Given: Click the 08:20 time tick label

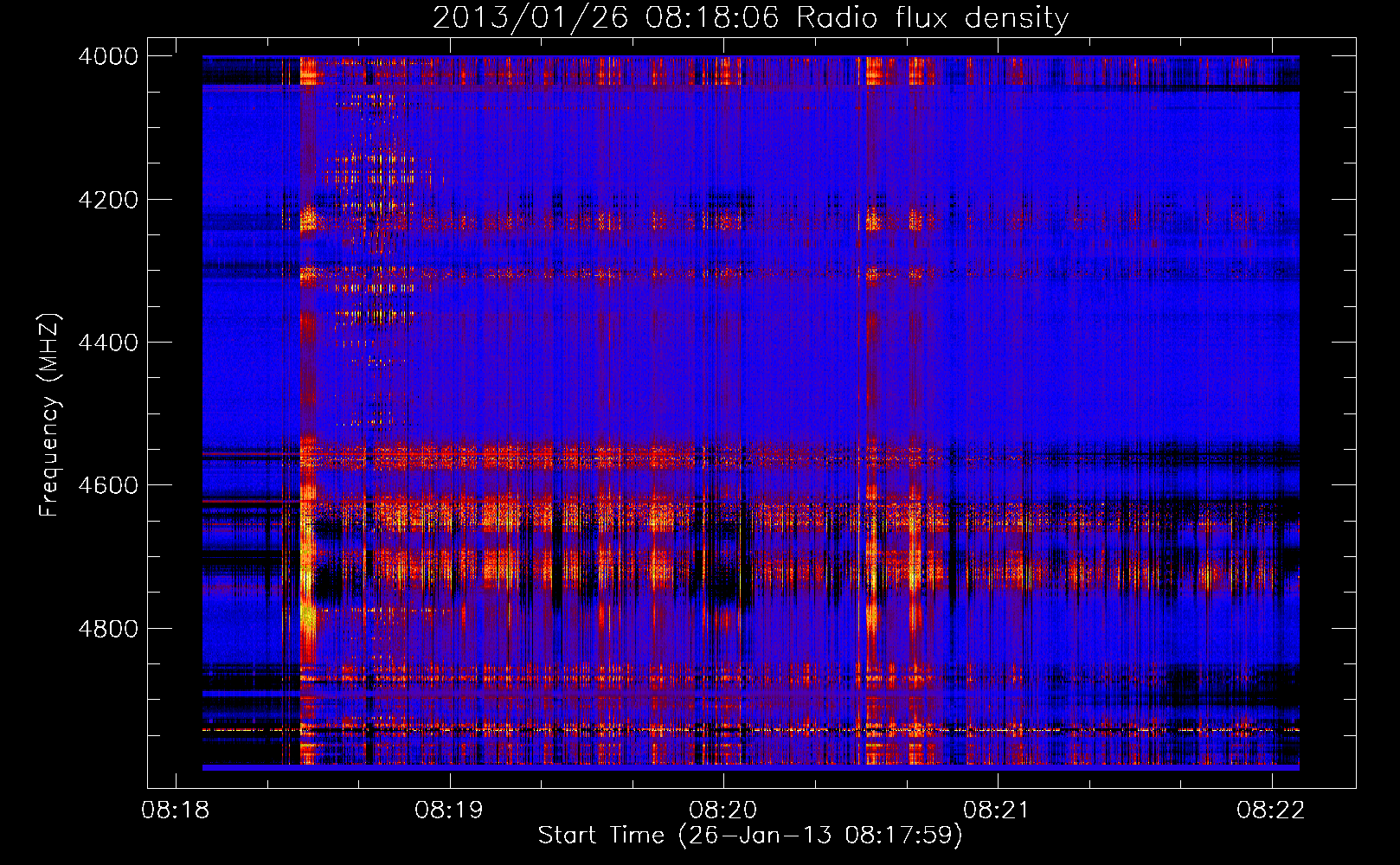Looking at the screenshot, I should click(x=723, y=811).
